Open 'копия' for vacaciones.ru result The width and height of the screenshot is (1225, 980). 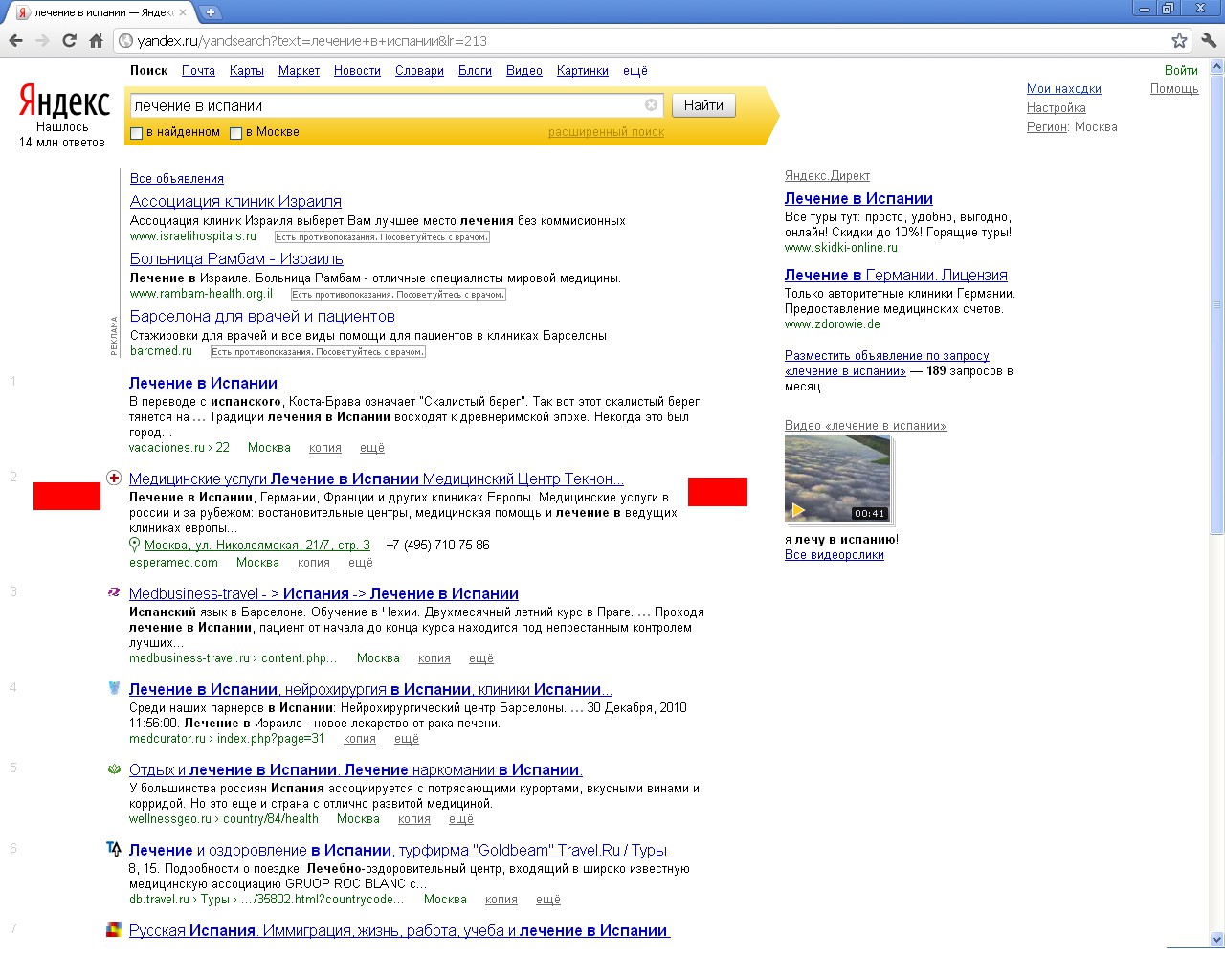[325, 448]
